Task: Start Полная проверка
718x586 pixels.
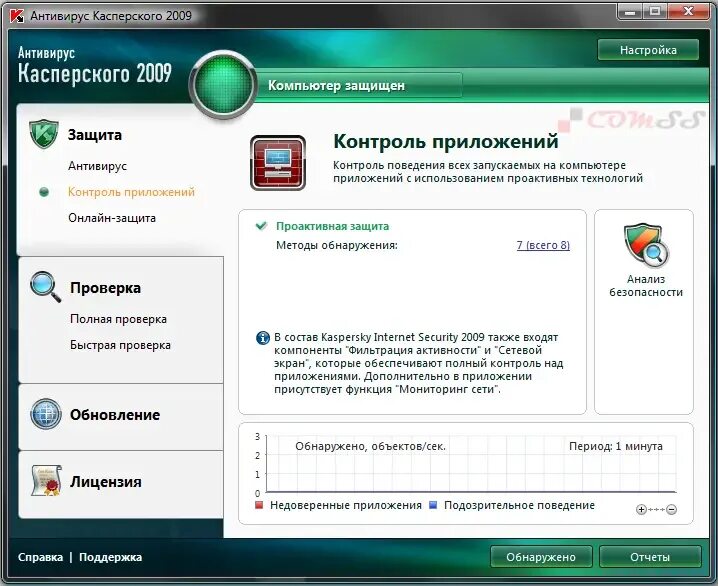Action: (119, 319)
